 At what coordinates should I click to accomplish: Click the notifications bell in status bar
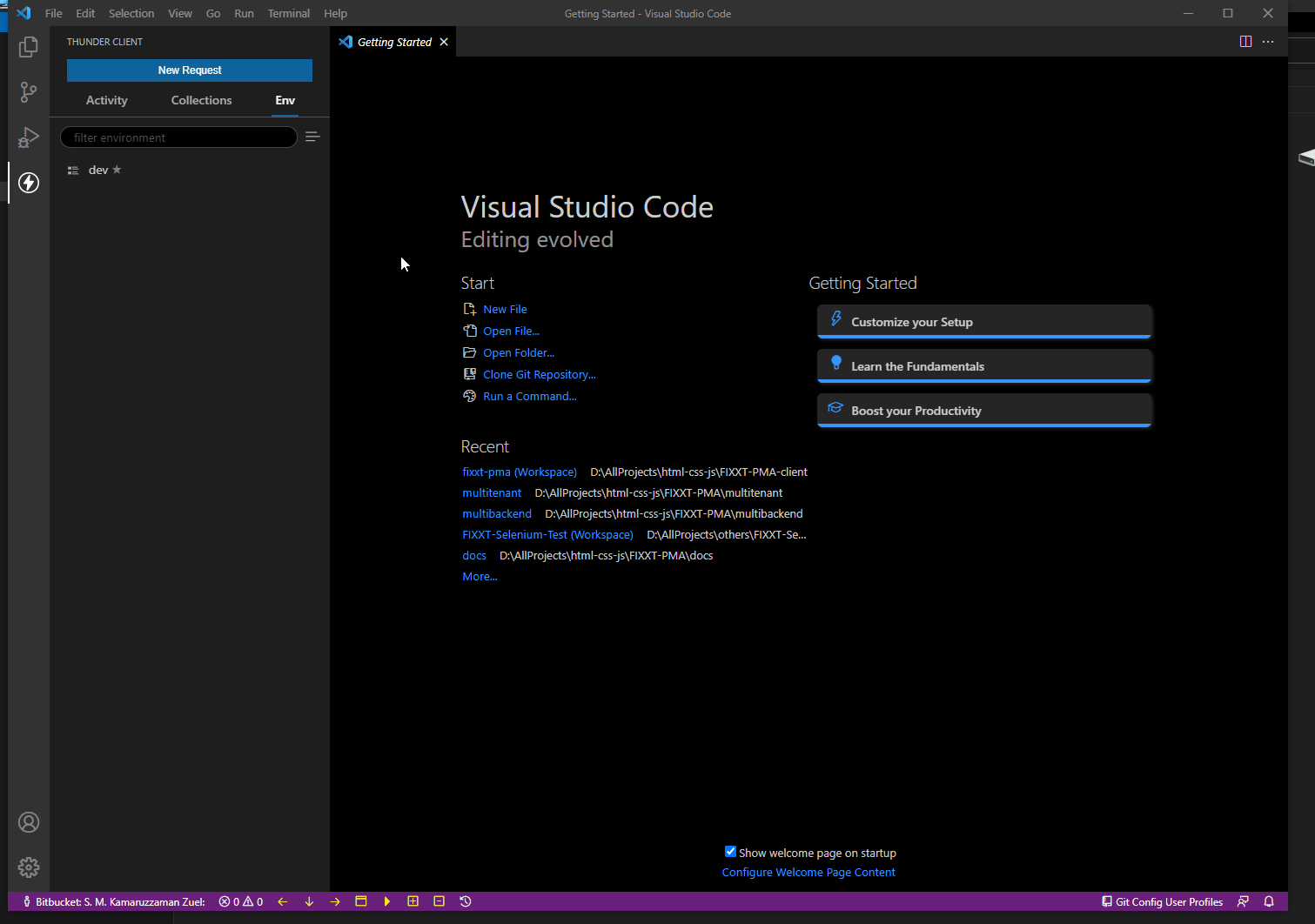click(x=1268, y=901)
